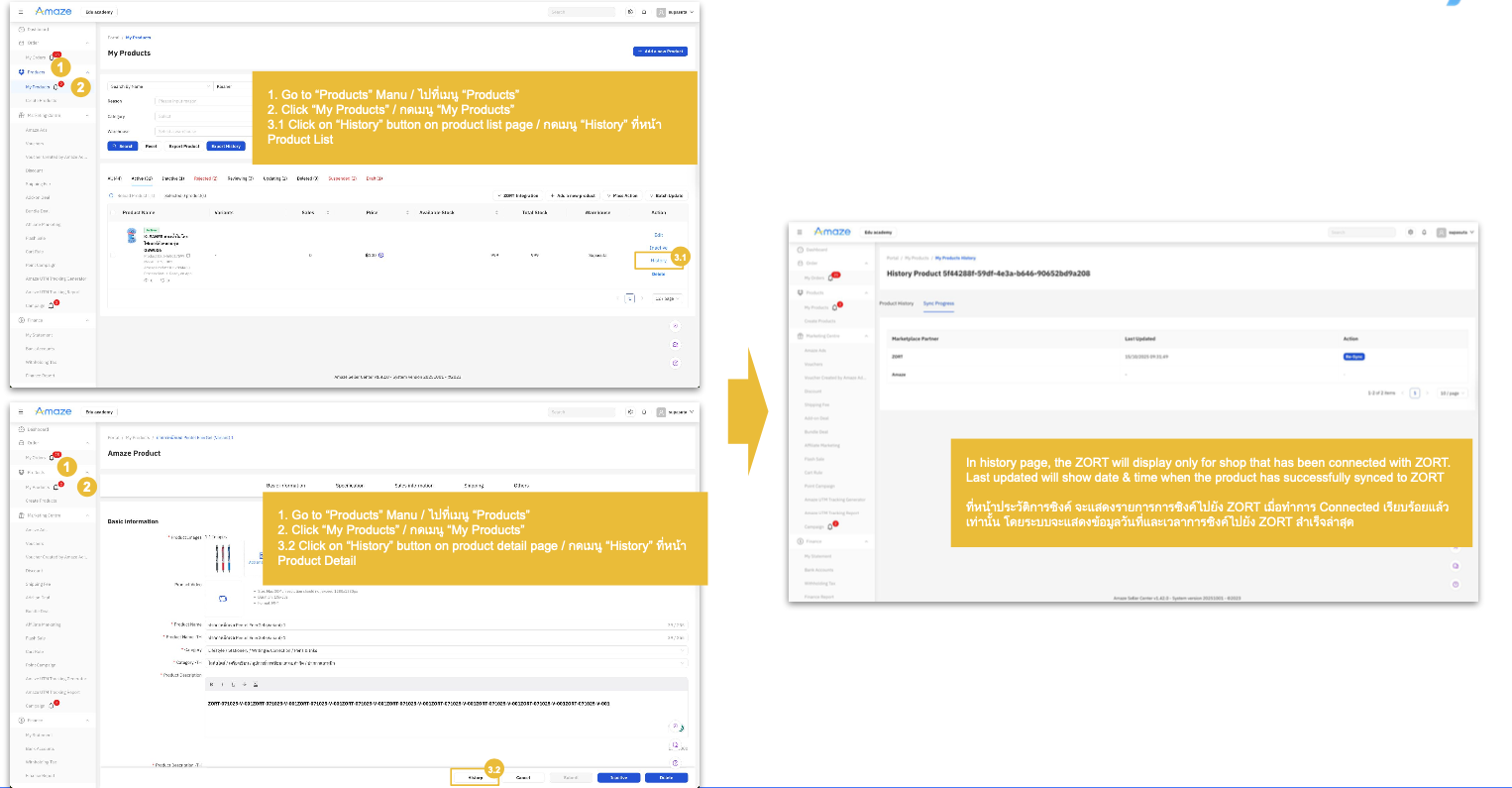Open the Product History tab

click(897, 303)
